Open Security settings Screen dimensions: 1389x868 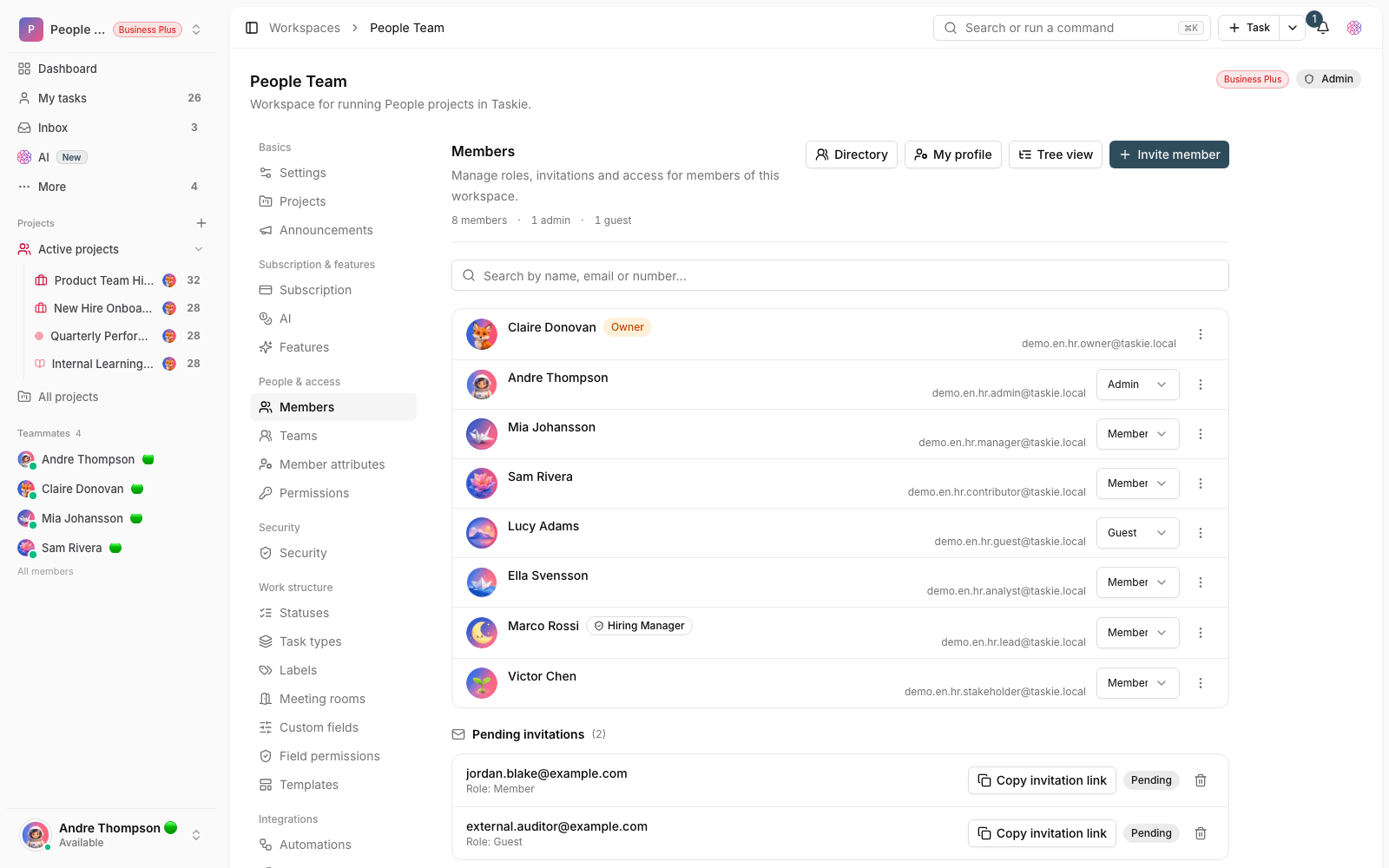[x=333, y=553]
